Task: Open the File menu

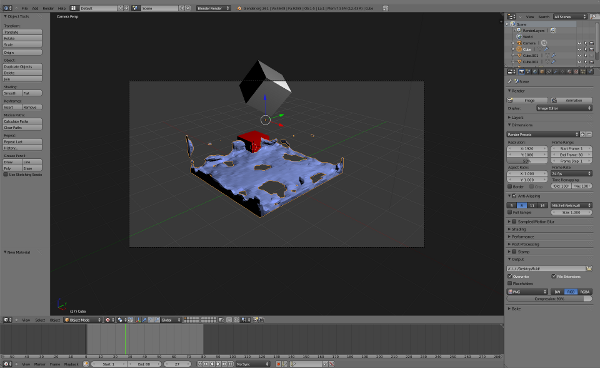Action: coord(25,8)
